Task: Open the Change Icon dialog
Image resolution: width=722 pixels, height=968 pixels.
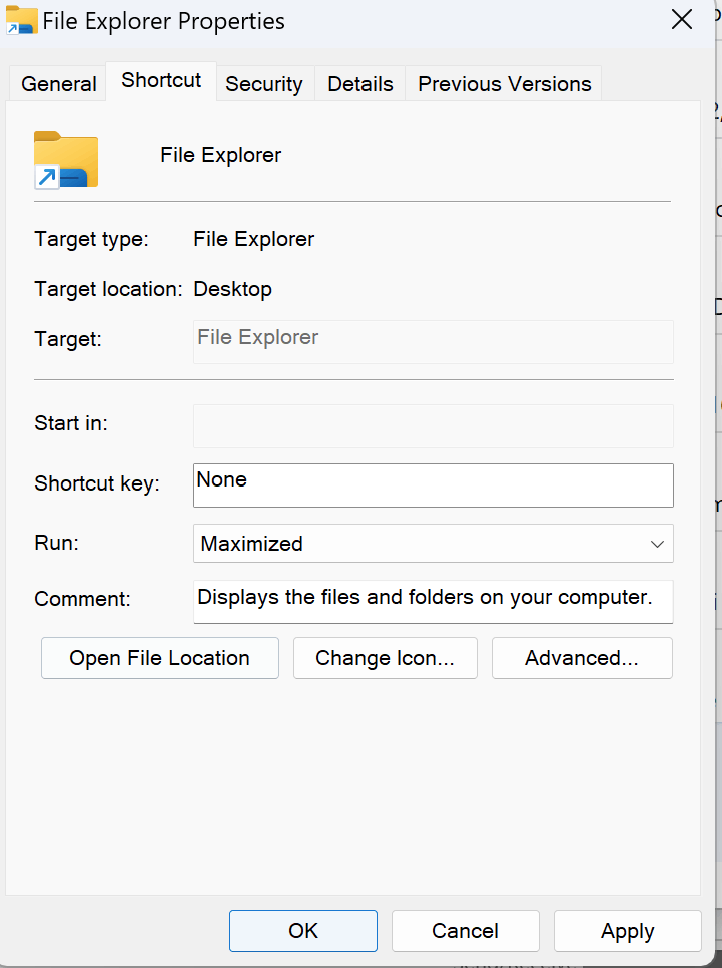Action: [385, 658]
